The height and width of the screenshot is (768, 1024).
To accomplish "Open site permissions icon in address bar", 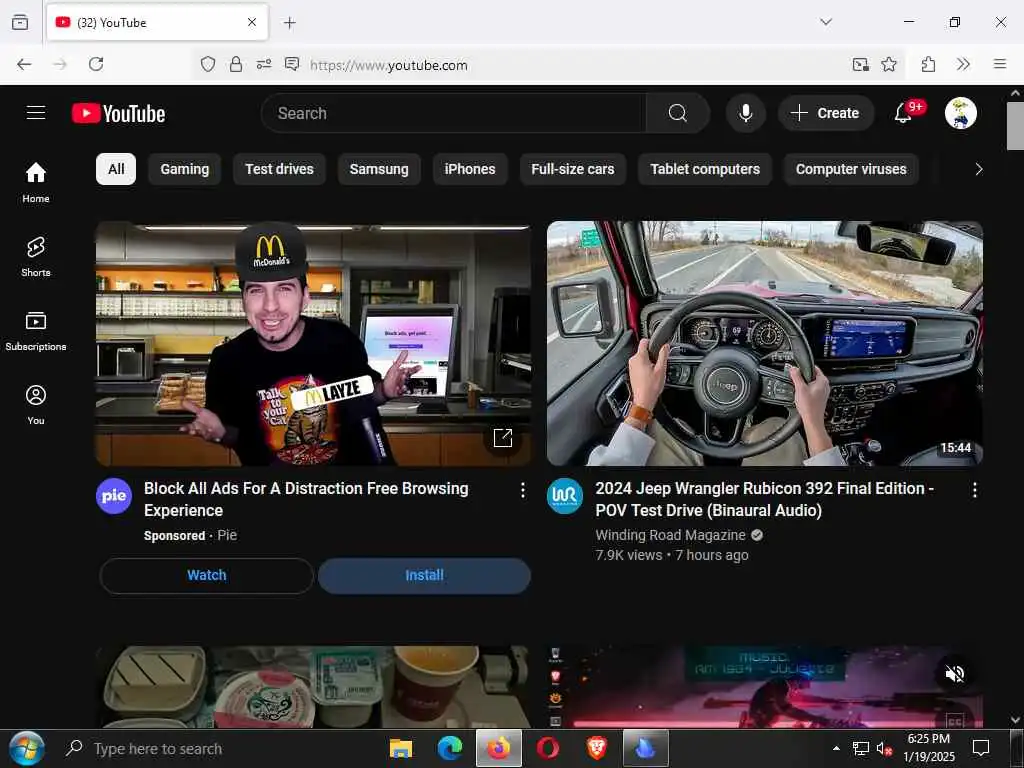I will pos(264,64).
